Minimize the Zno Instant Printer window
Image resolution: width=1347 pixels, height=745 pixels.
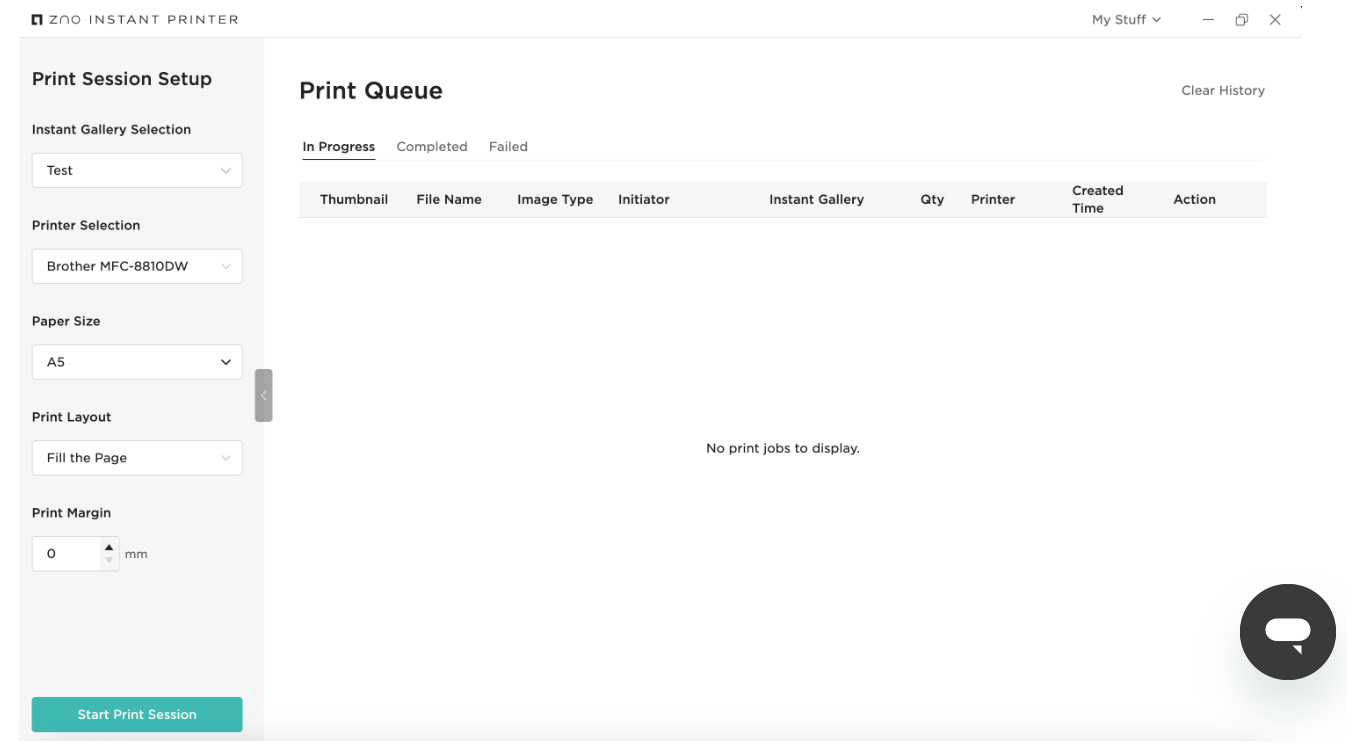(1208, 20)
